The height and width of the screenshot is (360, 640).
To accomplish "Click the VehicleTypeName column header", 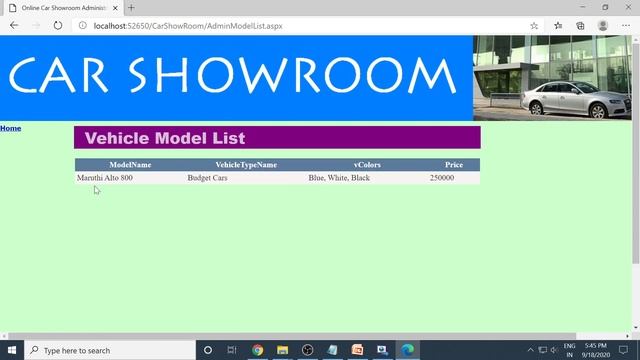I will click(246, 165).
